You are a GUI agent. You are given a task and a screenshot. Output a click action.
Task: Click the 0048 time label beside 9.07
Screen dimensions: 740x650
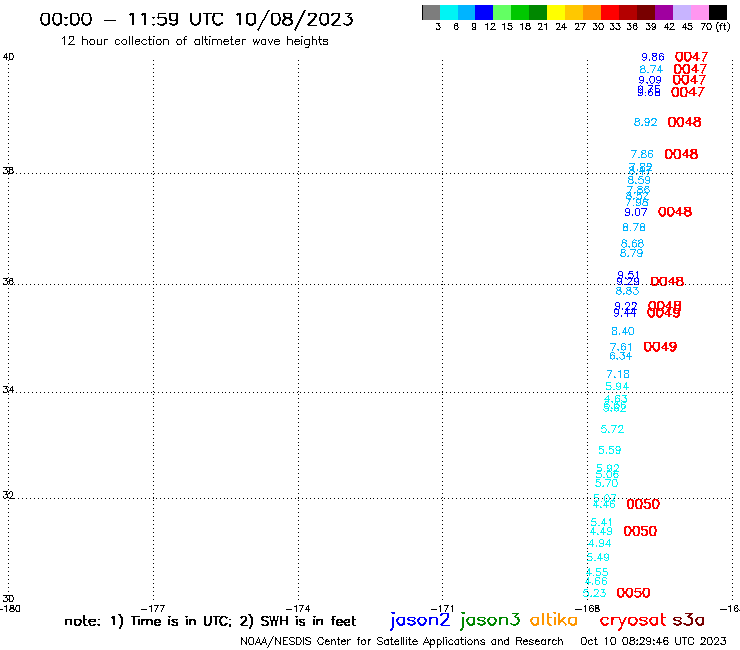[x=675, y=212]
